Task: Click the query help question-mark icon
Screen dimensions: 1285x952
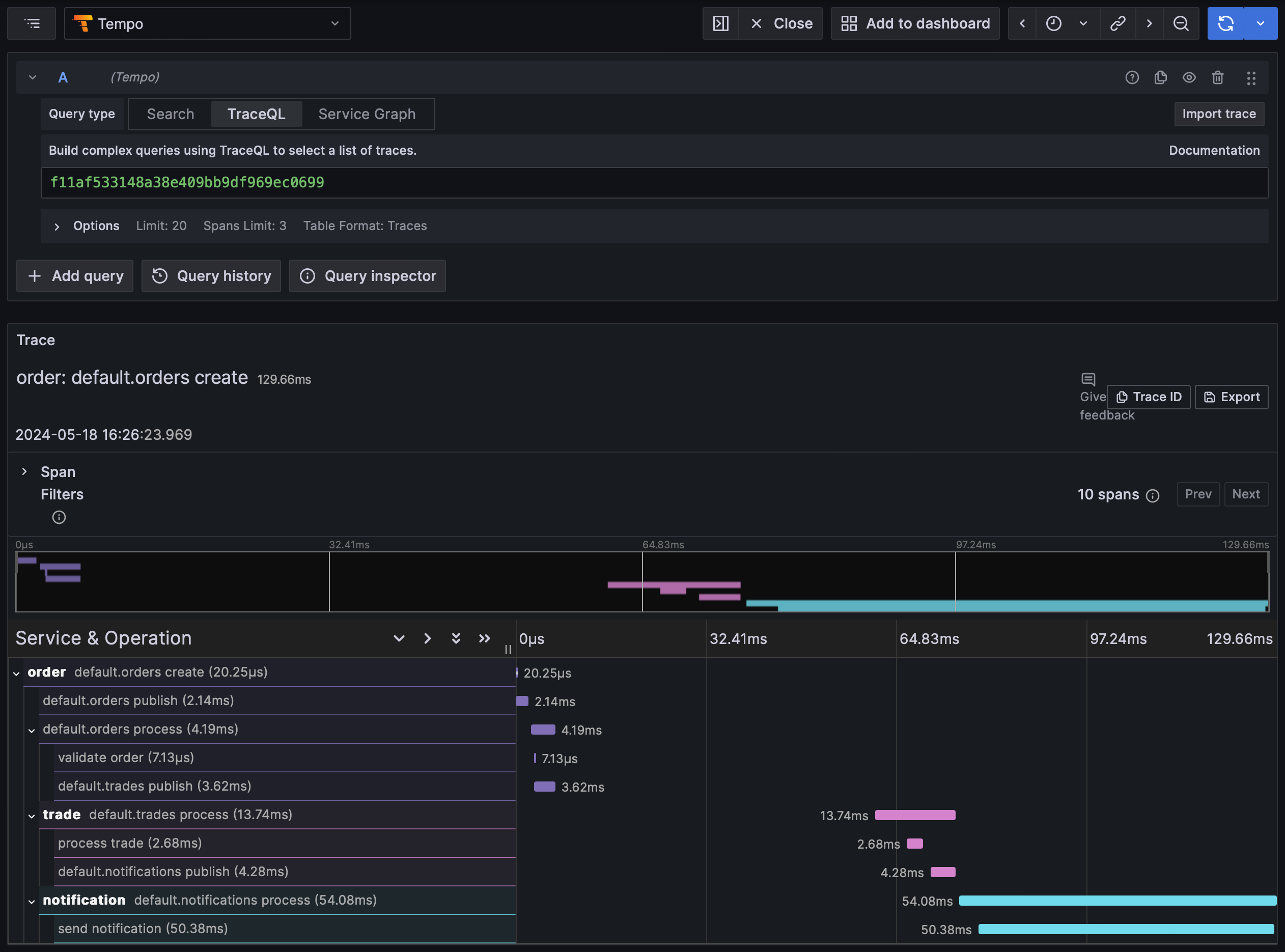Action: click(x=1132, y=77)
